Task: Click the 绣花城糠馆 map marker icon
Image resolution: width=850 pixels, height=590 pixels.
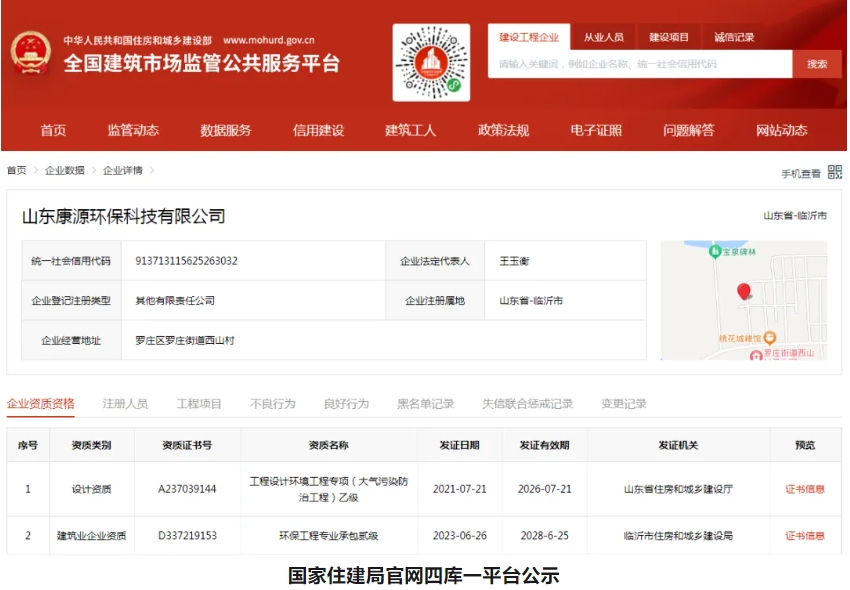Action: click(x=769, y=338)
